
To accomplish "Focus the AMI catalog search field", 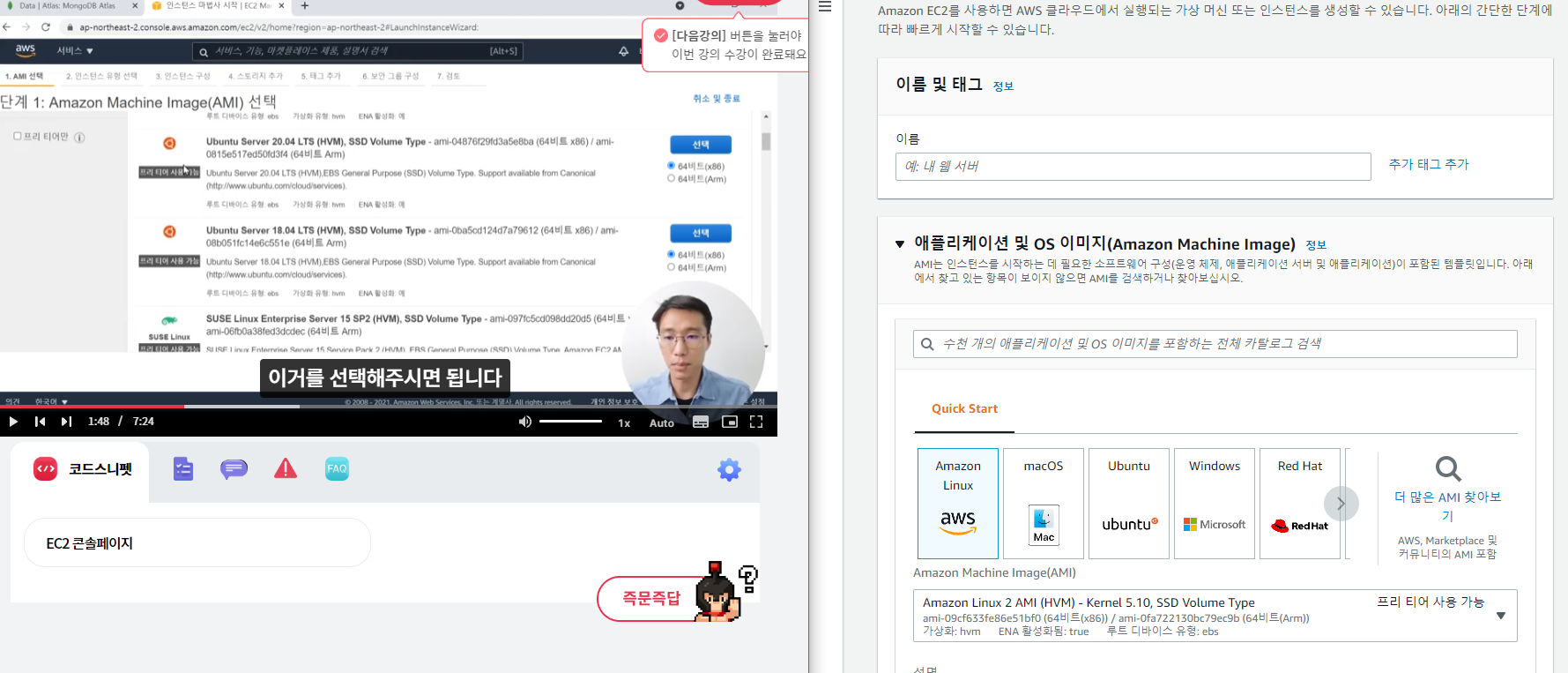I will click(x=1215, y=344).
